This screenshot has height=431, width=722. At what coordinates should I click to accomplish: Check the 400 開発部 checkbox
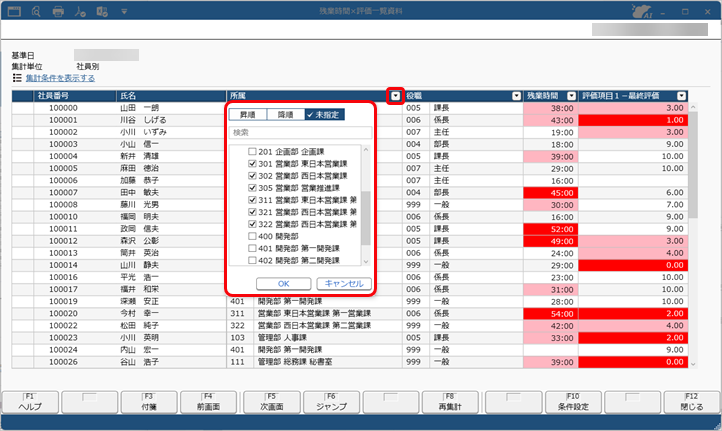pos(252,236)
